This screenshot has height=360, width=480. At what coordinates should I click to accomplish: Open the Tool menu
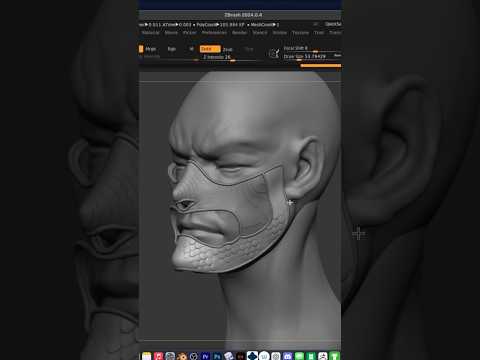pos(319,33)
